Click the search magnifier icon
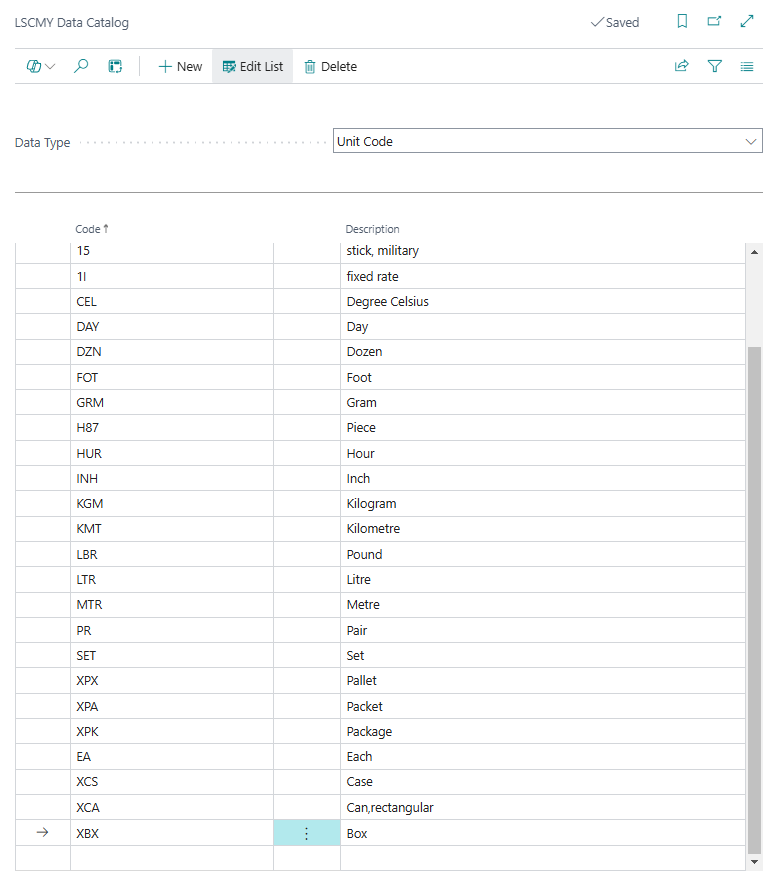Screen dimensions: 774x886 click(82, 66)
